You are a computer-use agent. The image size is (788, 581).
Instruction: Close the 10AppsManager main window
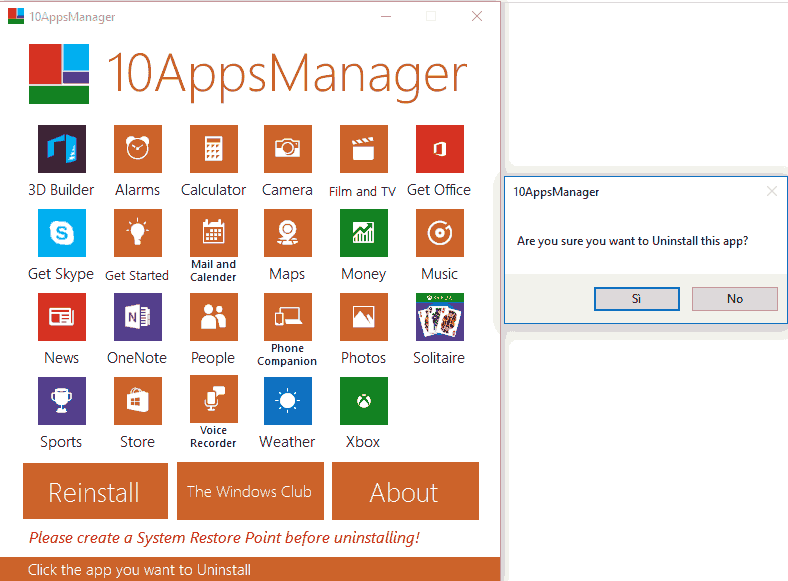(477, 17)
